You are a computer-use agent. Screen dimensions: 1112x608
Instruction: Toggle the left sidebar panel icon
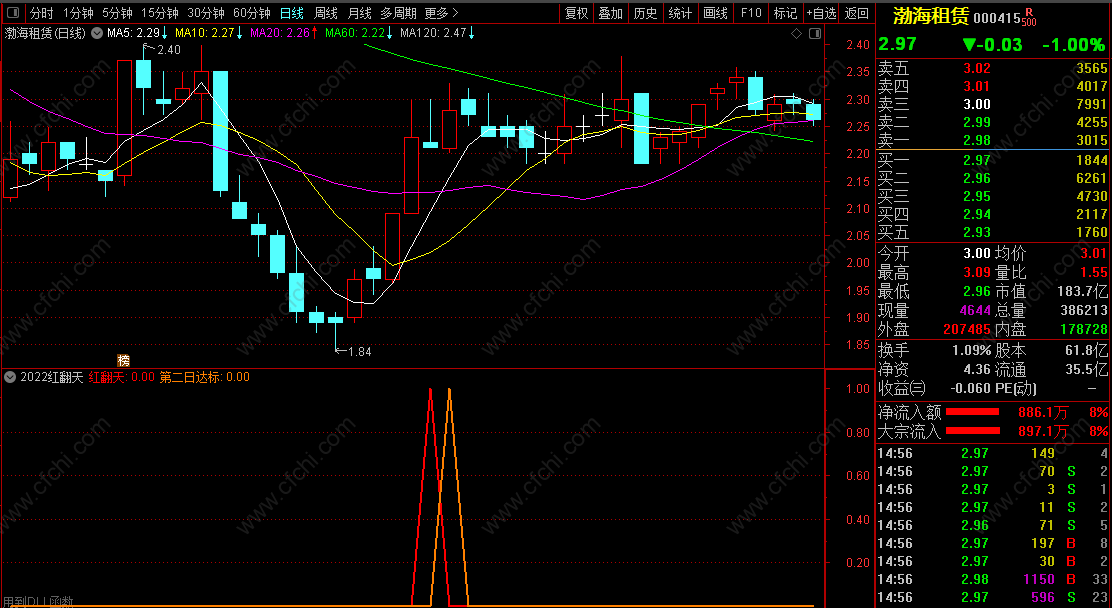pyautogui.click(x=13, y=13)
